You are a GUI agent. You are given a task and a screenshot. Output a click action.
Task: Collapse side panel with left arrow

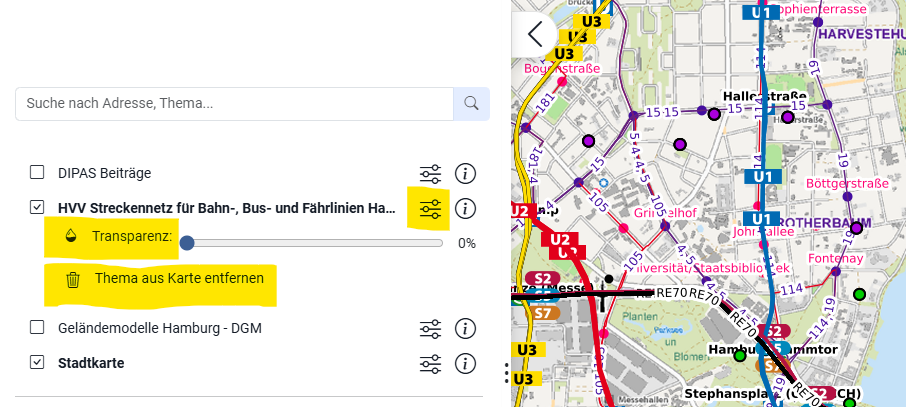(x=535, y=34)
